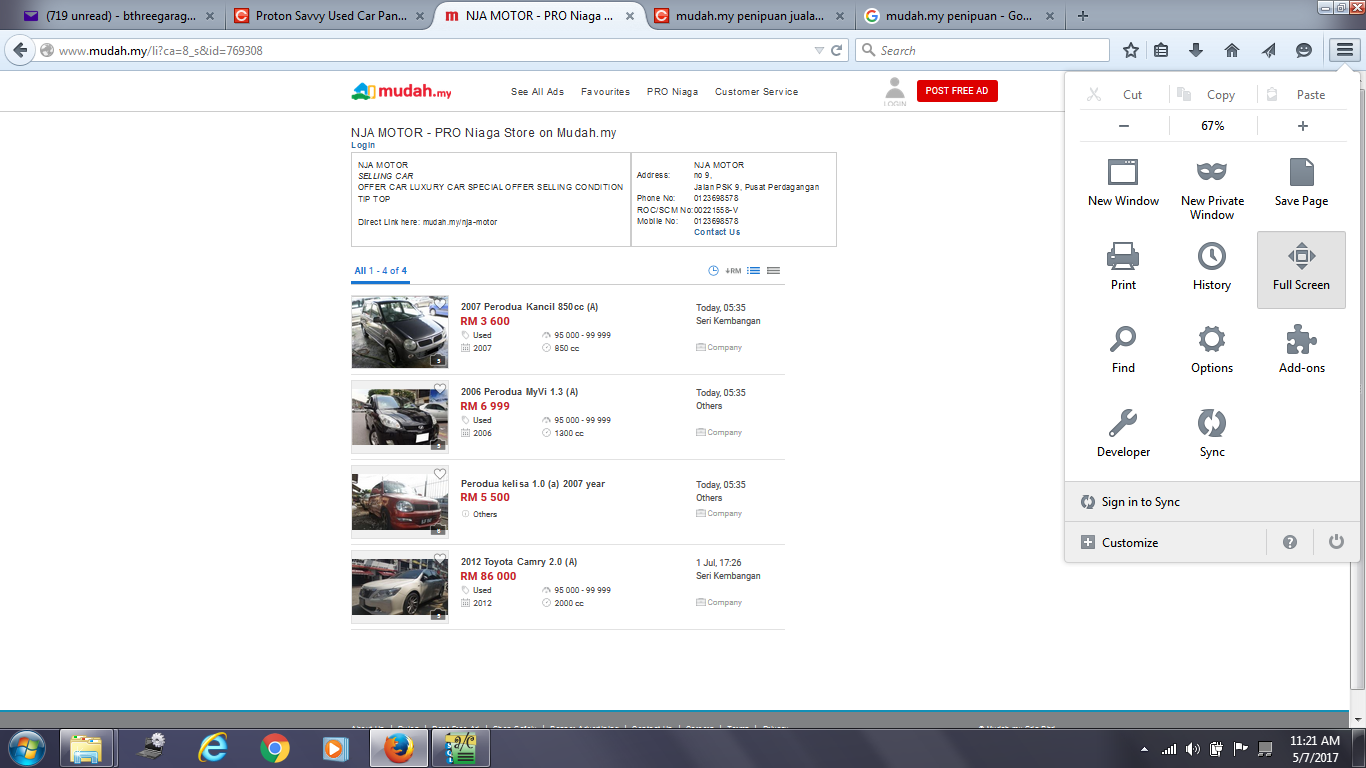Open New Window from Firefox menu
The image size is (1366, 768).
1123,182
